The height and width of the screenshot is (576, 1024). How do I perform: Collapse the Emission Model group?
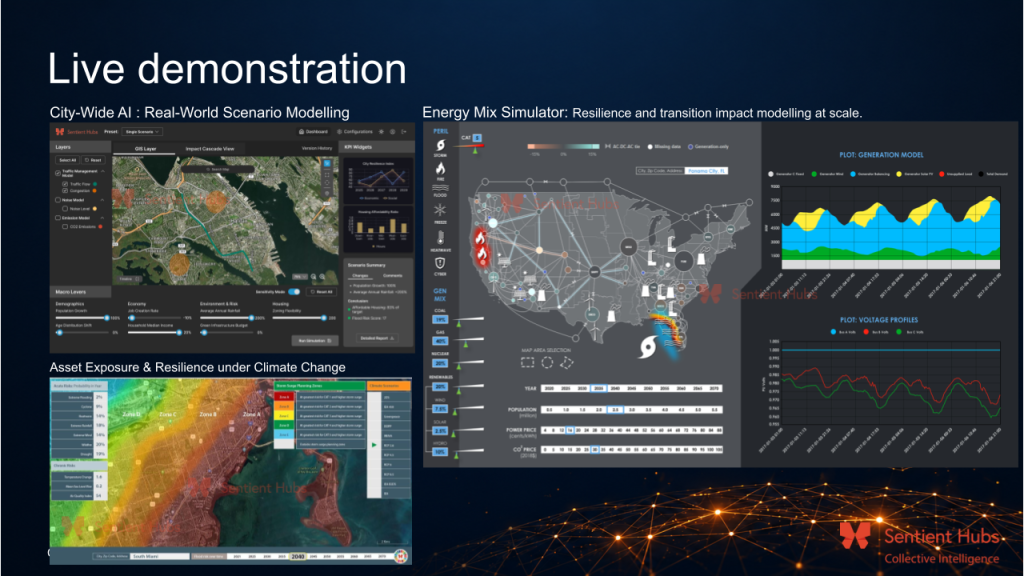103,218
